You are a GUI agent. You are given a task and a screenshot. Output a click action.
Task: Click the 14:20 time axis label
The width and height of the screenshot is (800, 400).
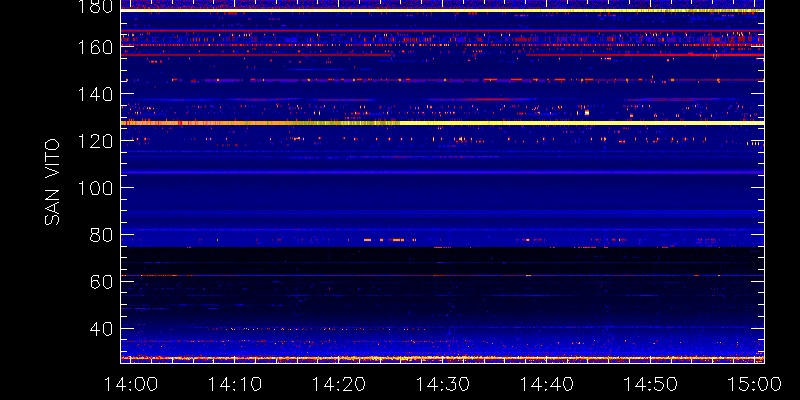point(339,384)
